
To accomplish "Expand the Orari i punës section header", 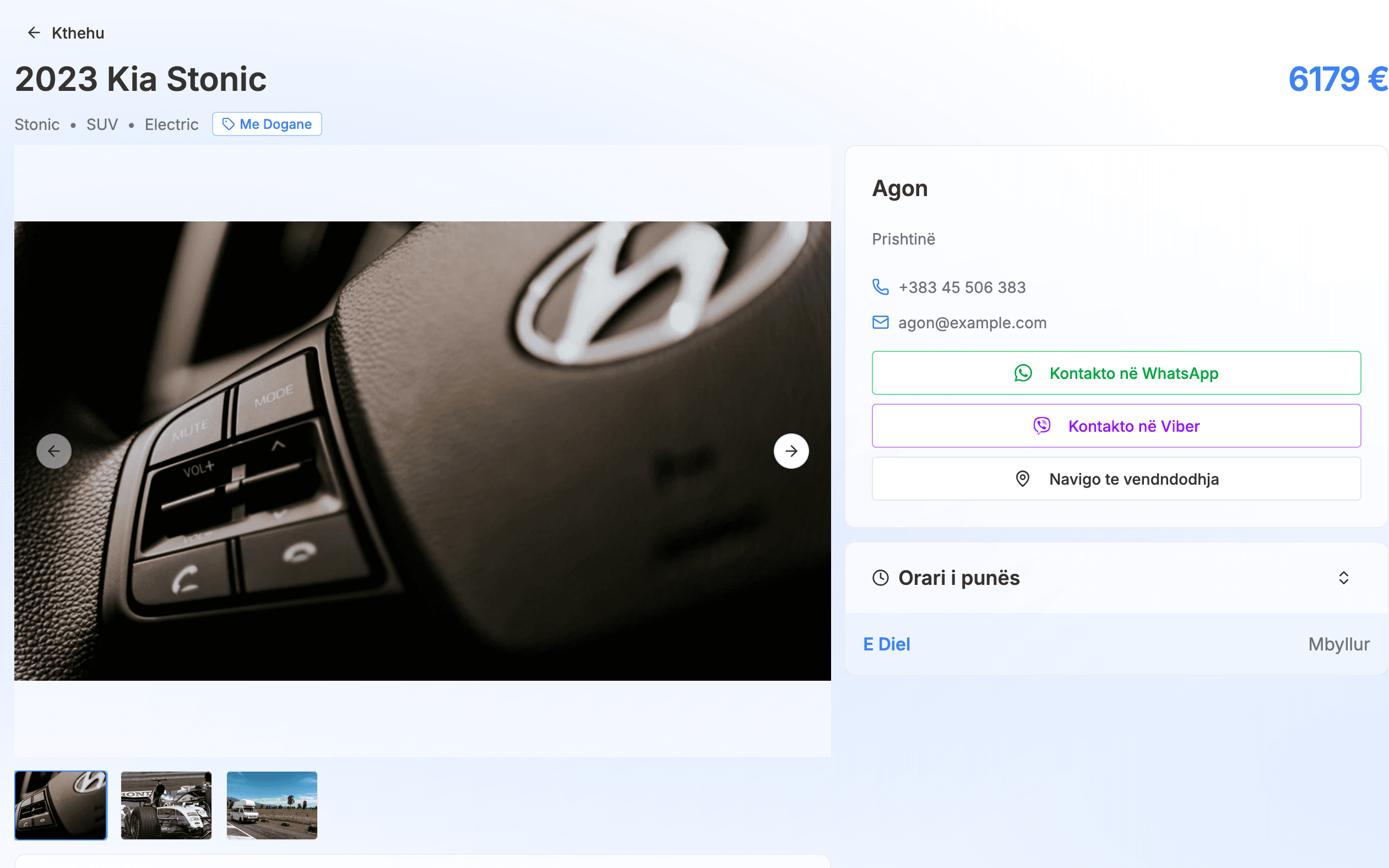I will click(958, 578).
